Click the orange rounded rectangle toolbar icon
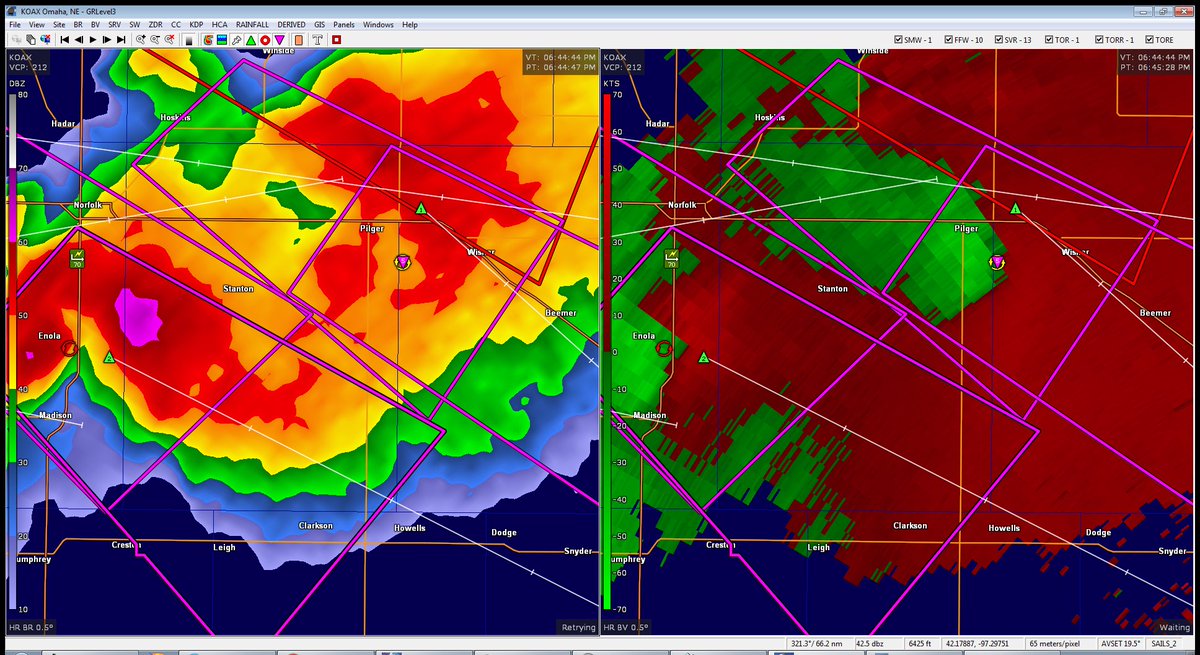 coord(298,40)
